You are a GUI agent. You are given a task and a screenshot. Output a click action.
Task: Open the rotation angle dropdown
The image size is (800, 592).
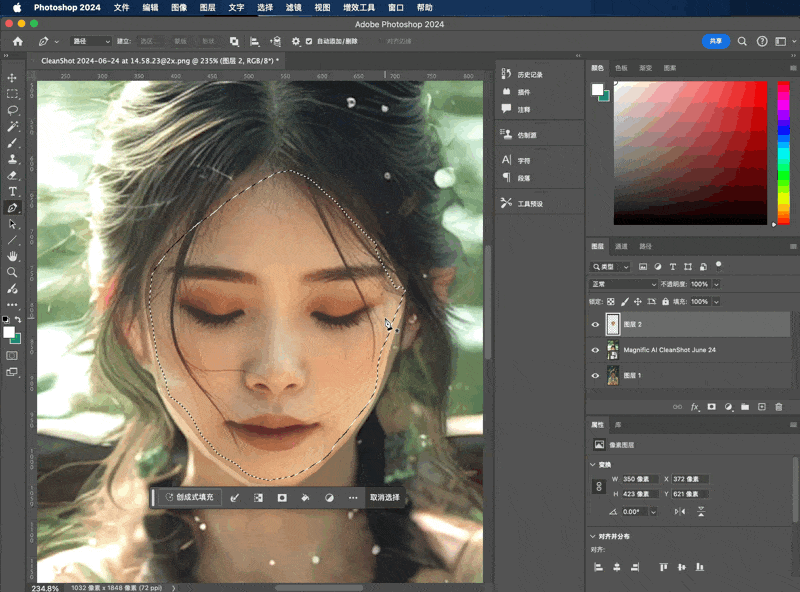pyautogui.click(x=654, y=512)
